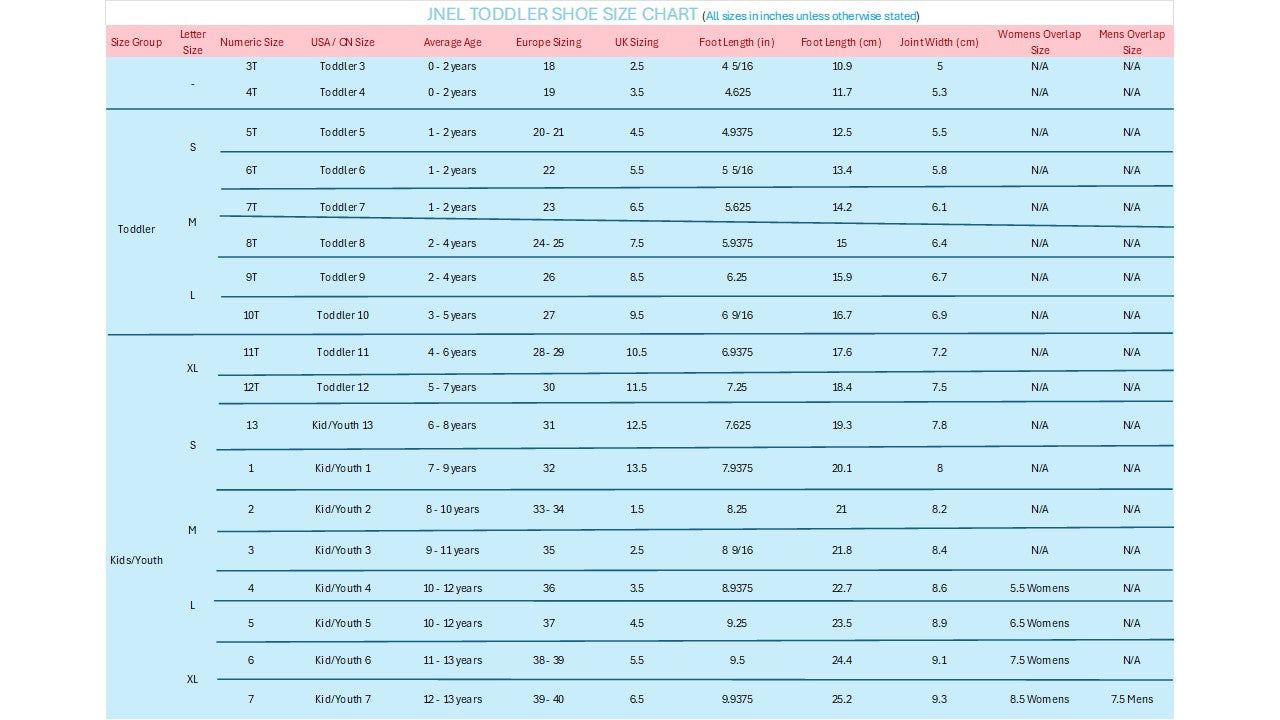
Task: Click the 5.5 Womens overlap cell
Action: tap(1039, 588)
